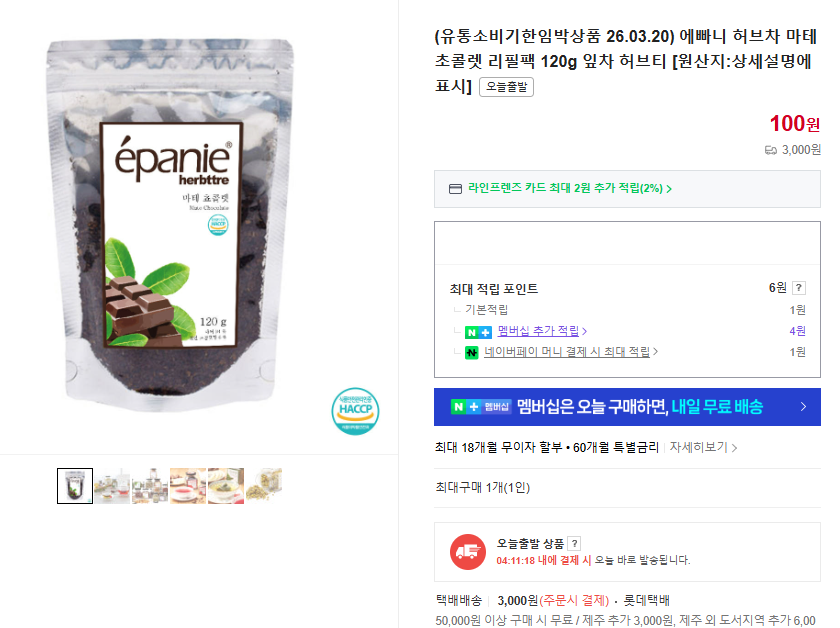Click the N+ membership badge icon in points list
This screenshot has height=628, width=840.
click(x=478, y=332)
